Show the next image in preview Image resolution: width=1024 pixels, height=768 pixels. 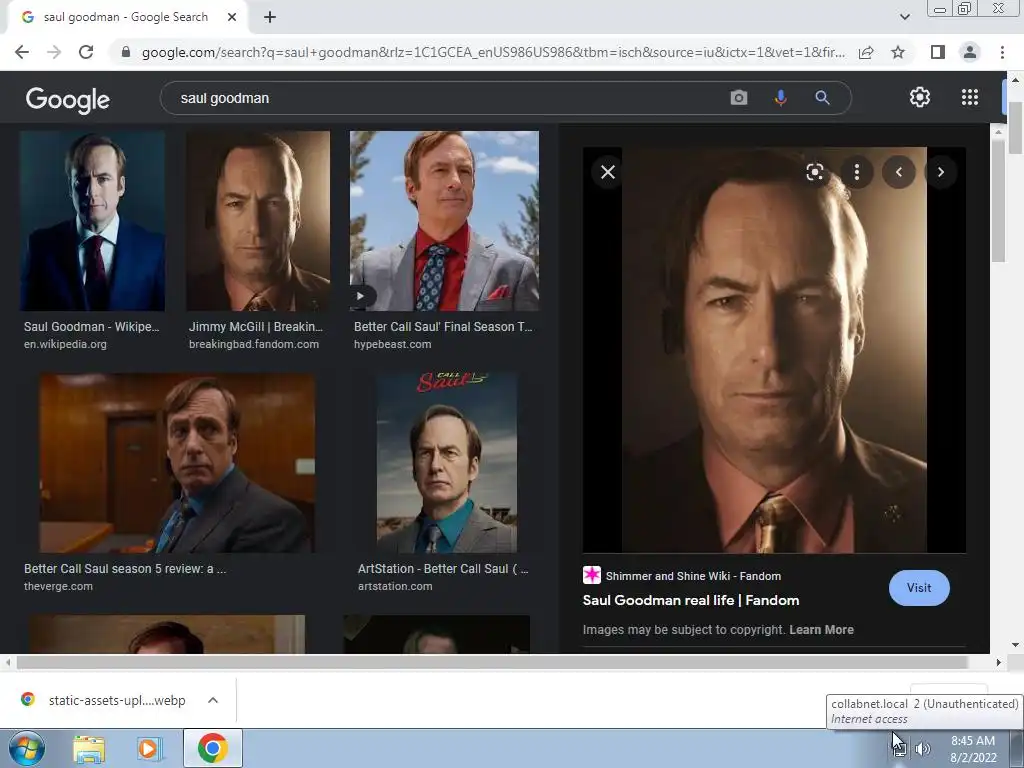[x=940, y=172]
